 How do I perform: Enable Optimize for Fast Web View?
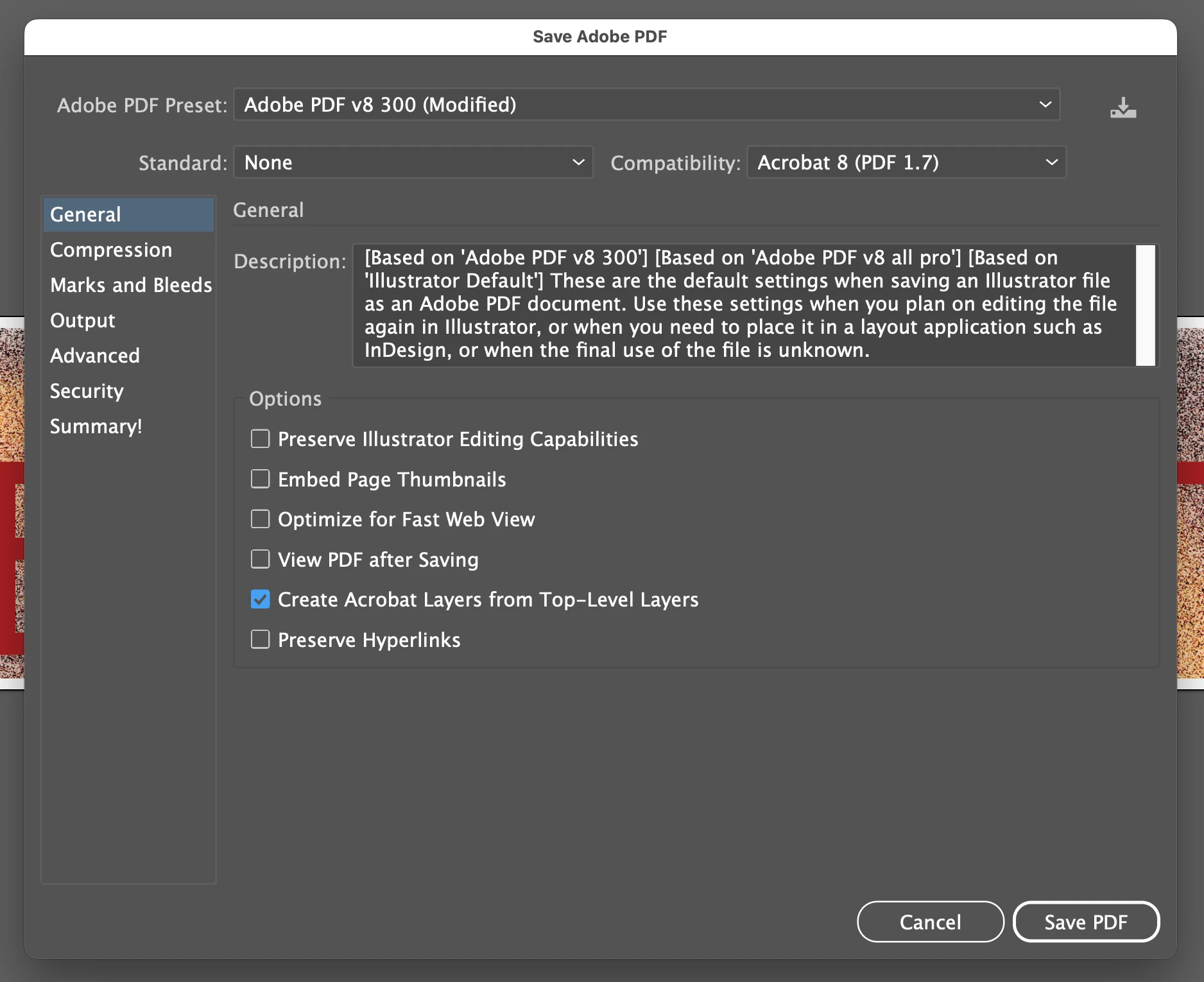coord(260,519)
